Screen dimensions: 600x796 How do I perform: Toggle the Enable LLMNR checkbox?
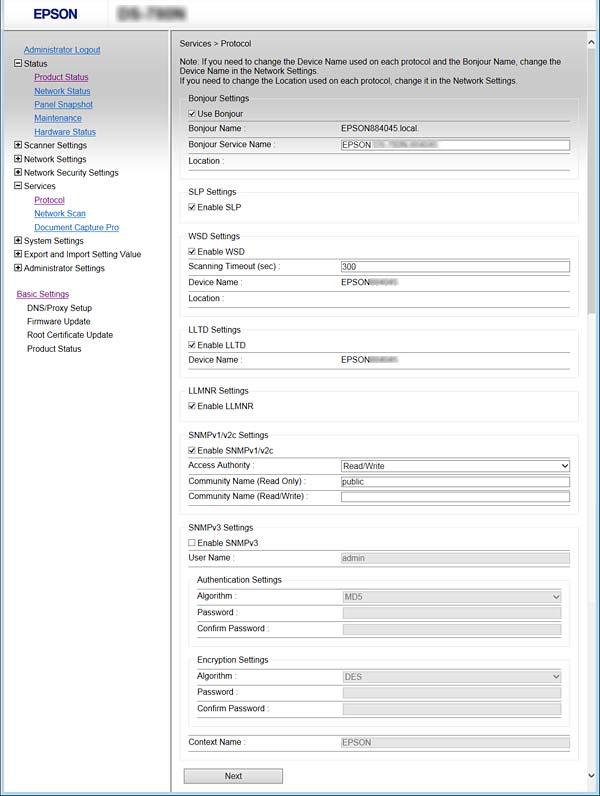tap(192, 406)
